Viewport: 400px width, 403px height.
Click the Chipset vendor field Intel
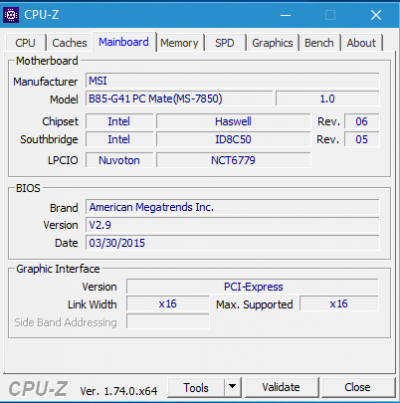(119, 121)
